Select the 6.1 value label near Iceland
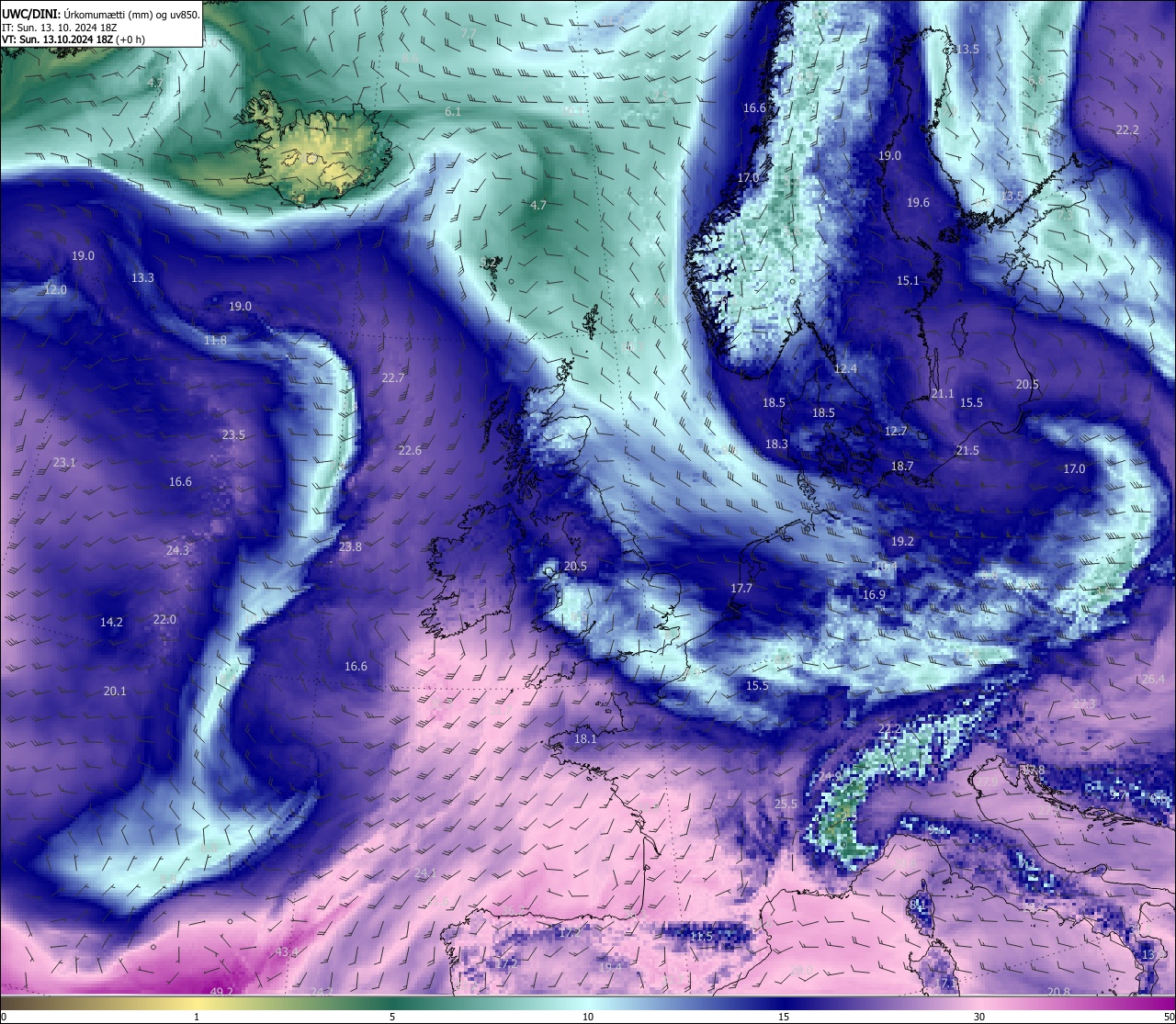Viewport: 1176px width, 1024px height. pyautogui.click(x=453, y=111)
